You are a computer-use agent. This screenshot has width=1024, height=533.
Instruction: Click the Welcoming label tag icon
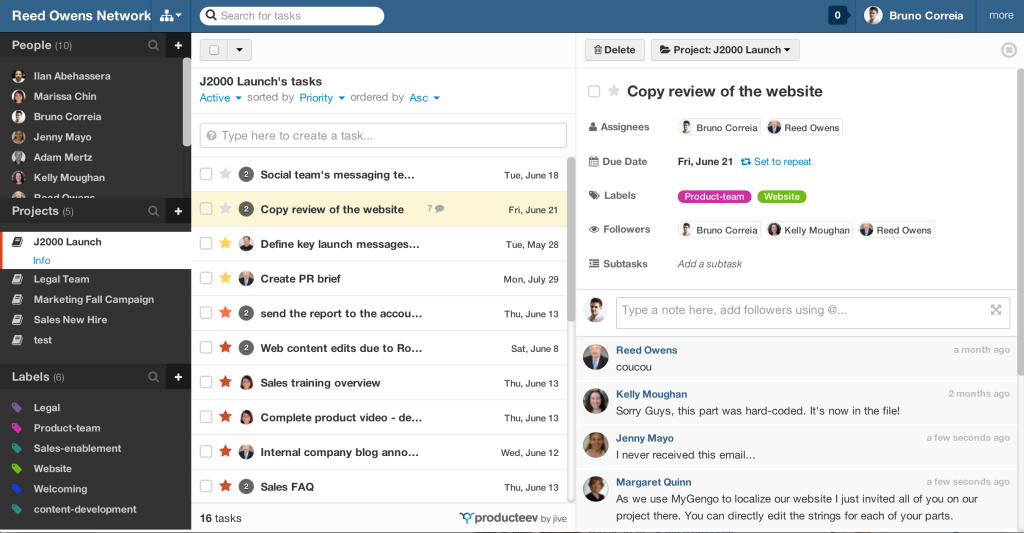17,489
